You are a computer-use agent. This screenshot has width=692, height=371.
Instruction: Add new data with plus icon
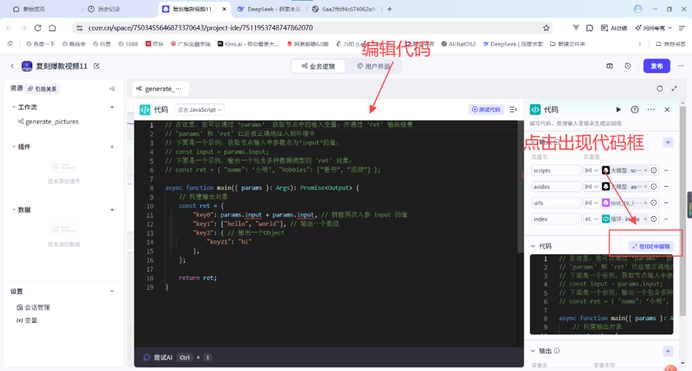[x=112, y=210]
